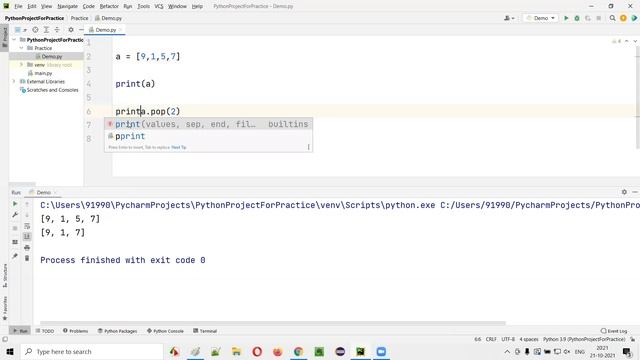Click the Practice breadcrumb

[79, 18]
